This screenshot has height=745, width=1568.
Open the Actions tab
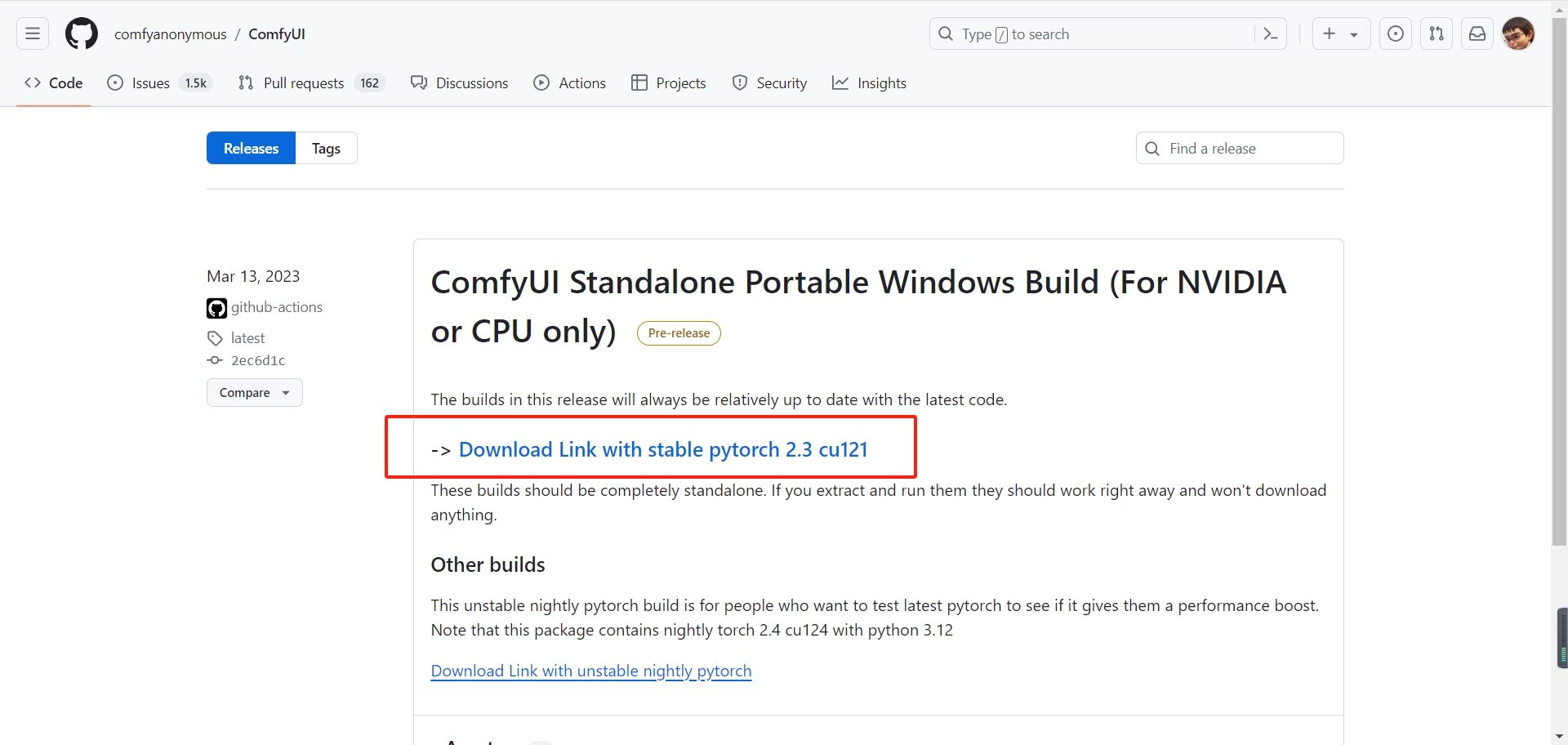coord(569,83)
